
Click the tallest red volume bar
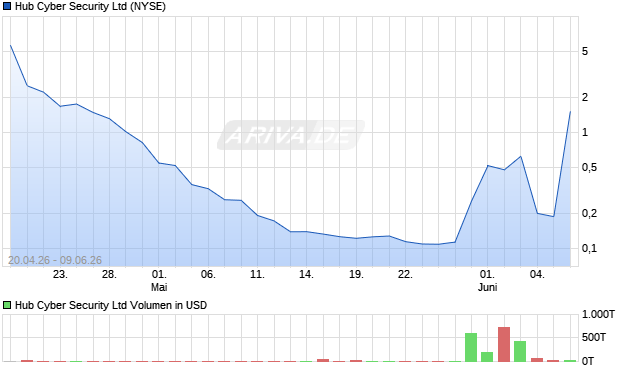[x=504, y=344]
